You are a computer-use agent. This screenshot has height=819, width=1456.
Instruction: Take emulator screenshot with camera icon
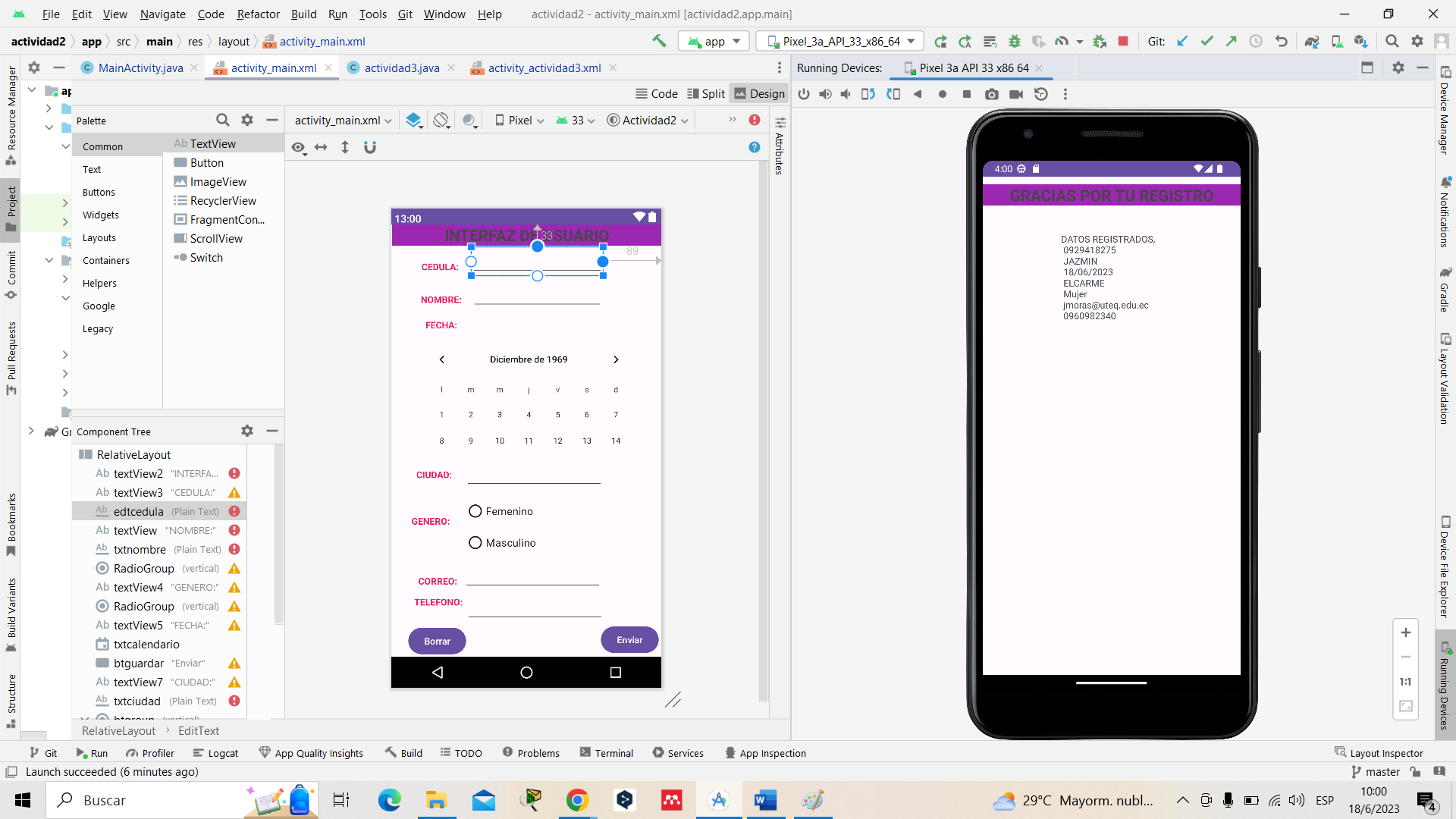[x=991, y=94]
